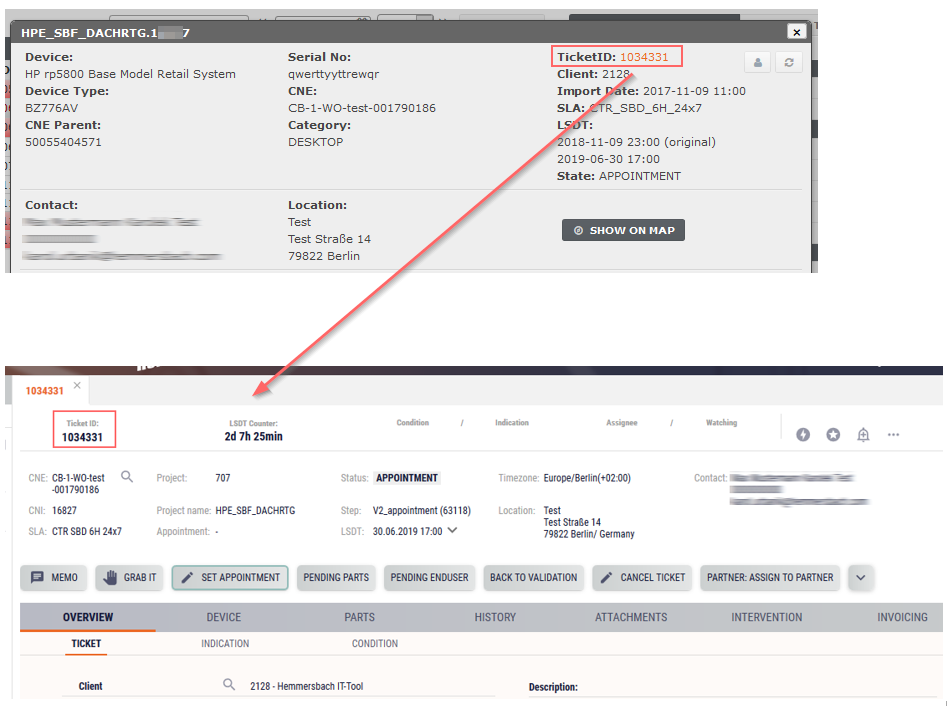This screenshot has height=706, width=947.
Task: Select the Indication sub-tab
Action: [x=225, y=644]
